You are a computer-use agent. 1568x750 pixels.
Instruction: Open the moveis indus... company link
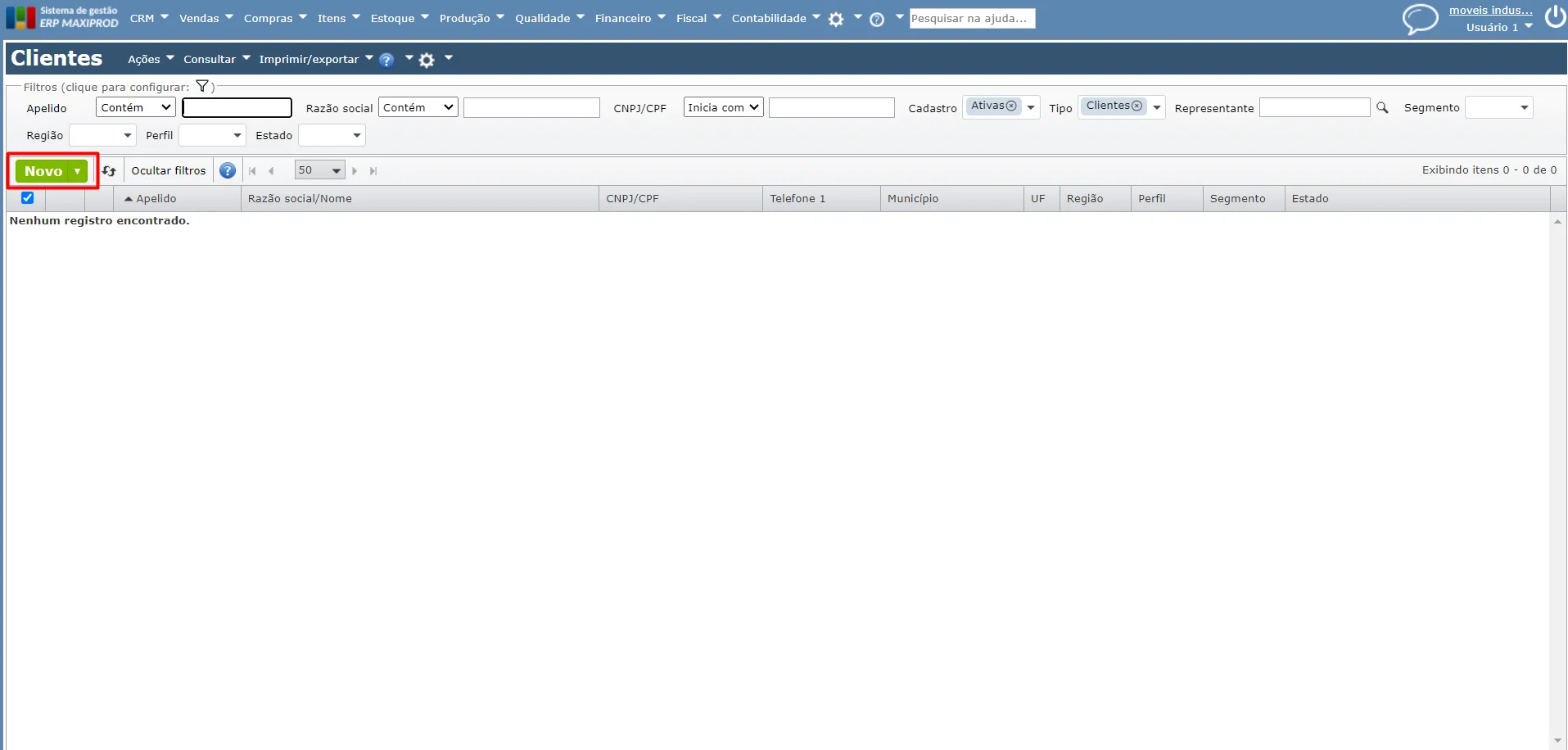(x=1490, y=10)
